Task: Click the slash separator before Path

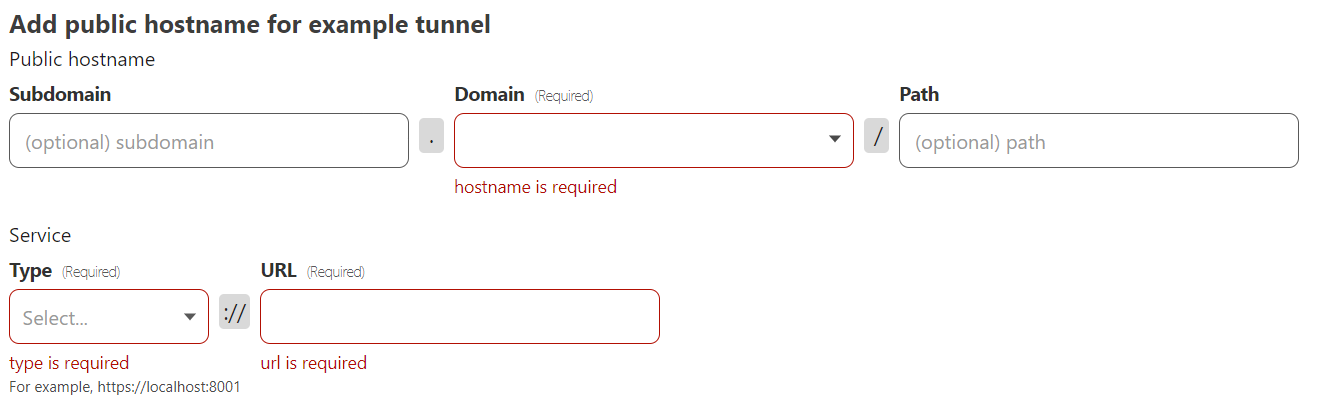Action: coord(876,136)
